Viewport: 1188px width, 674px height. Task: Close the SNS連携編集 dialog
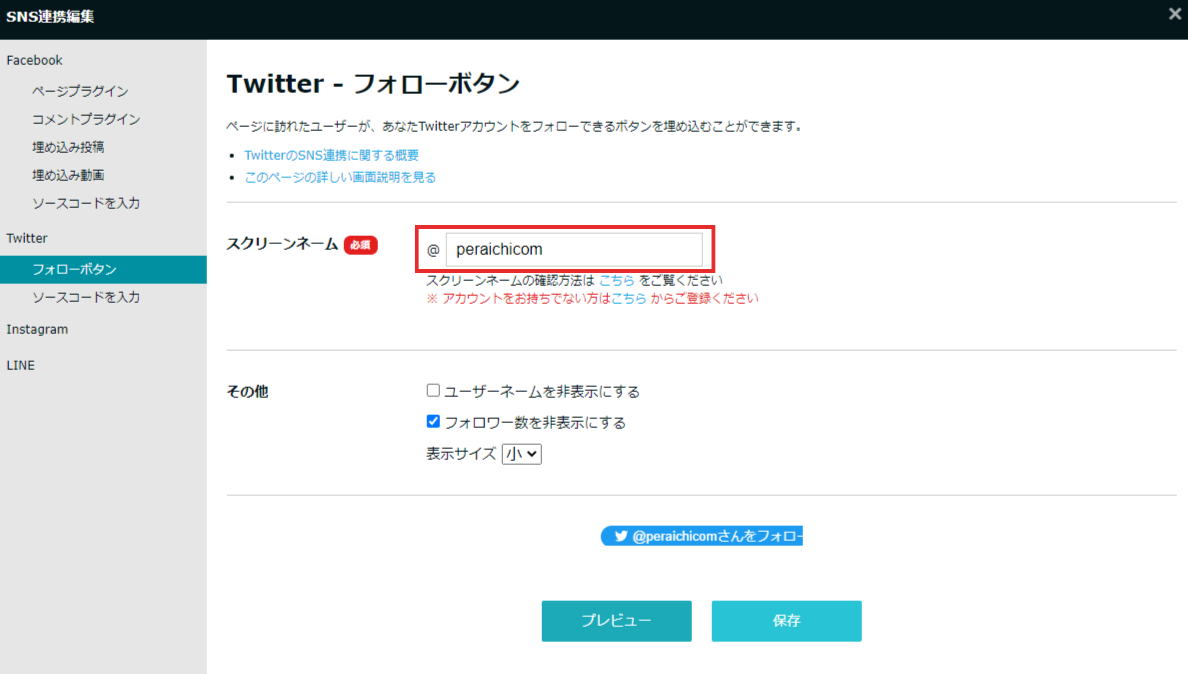click(1175, 14)
